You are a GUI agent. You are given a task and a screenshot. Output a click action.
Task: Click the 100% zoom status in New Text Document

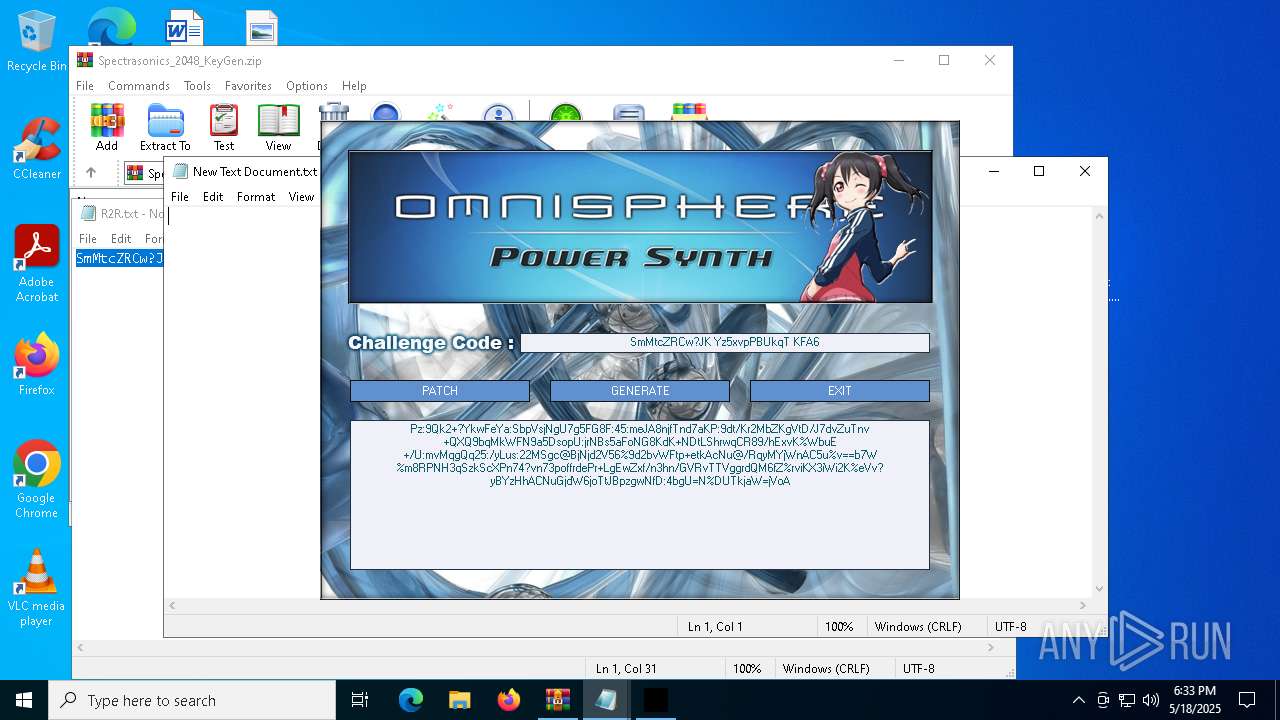(x=839, y=627)
